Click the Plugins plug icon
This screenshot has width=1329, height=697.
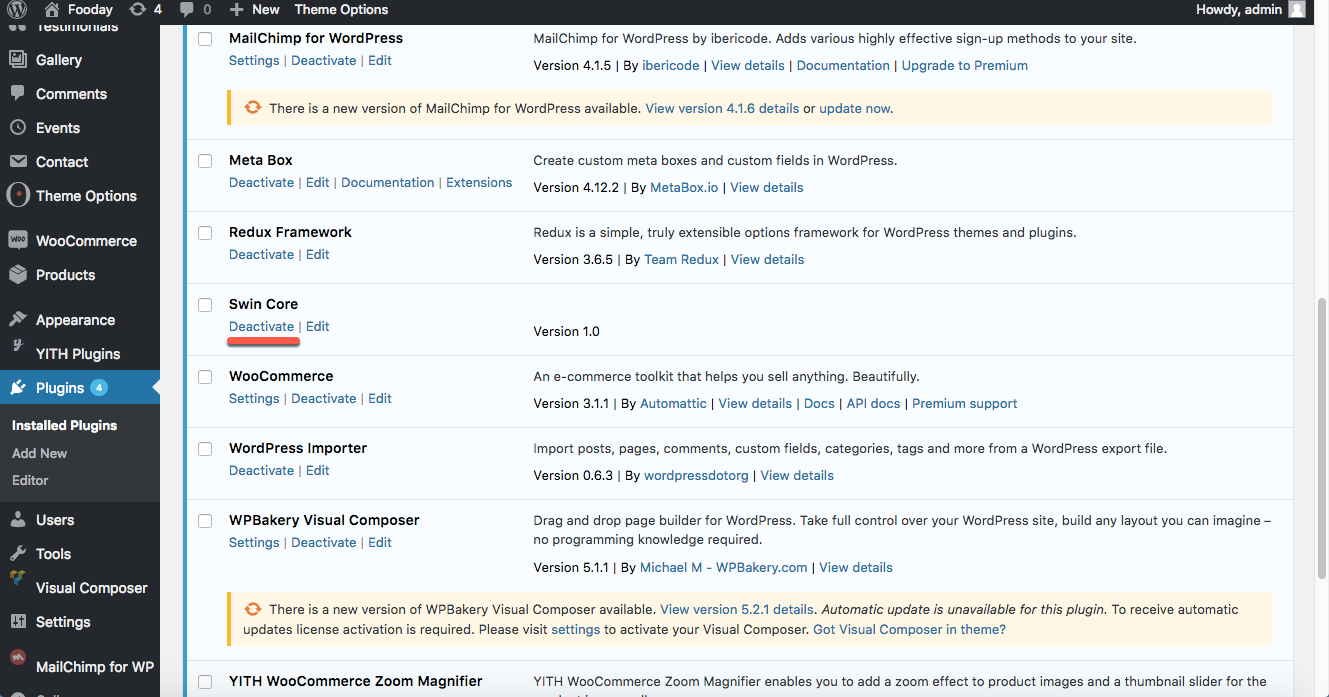18,388
